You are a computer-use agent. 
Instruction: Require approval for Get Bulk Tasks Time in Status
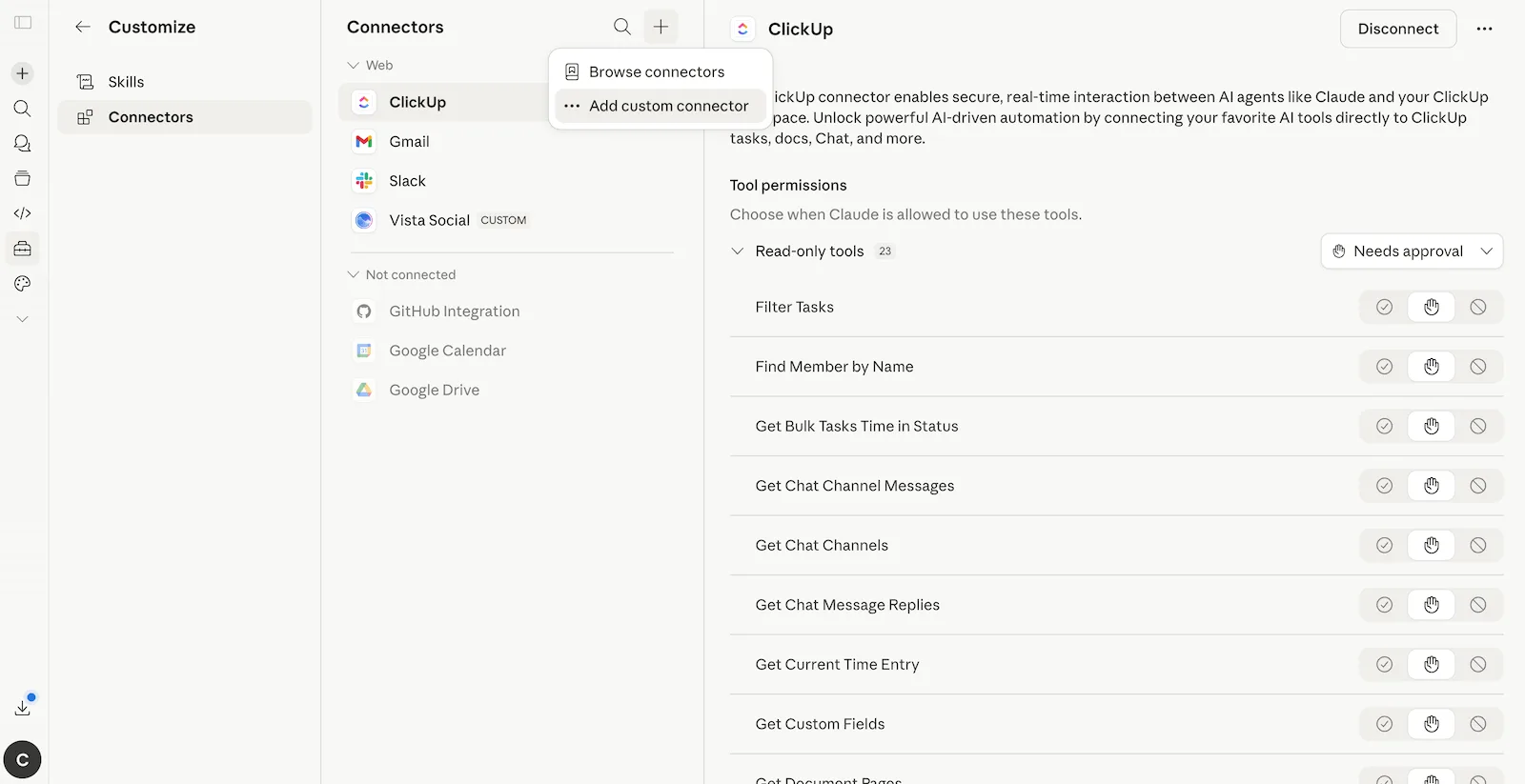(x=1431, y=426)
